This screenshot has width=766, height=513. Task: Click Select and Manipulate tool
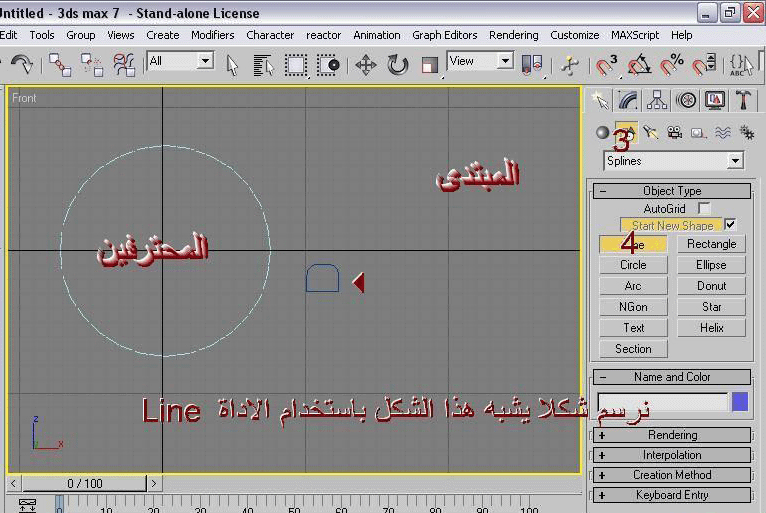(569, 65)
